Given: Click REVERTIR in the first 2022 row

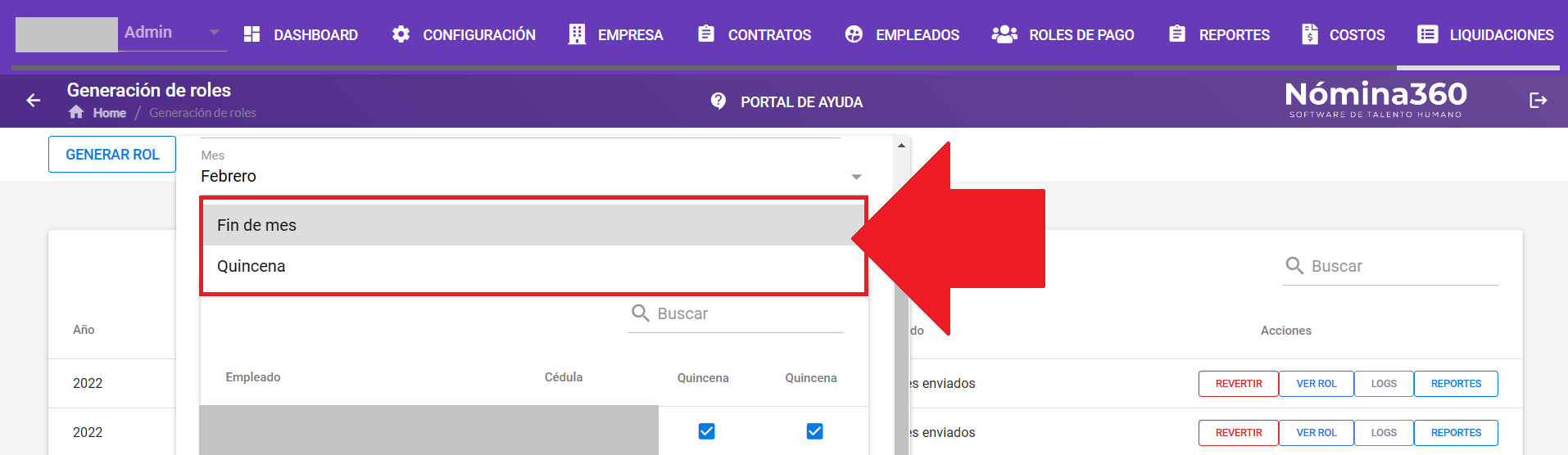Looking at the screenshot, I should pos(1239,384).
